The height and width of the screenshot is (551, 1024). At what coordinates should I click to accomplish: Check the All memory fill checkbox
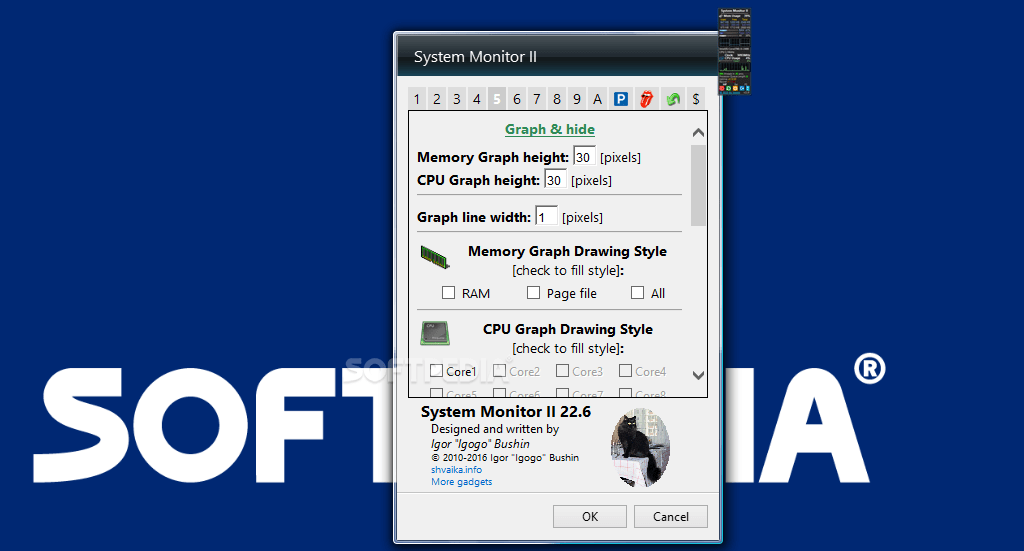click(637, 292)
